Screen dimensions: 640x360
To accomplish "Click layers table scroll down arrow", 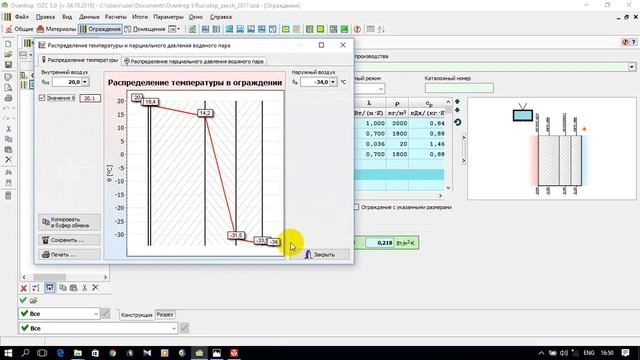I will pyautogui.click(x=448, y=188).
